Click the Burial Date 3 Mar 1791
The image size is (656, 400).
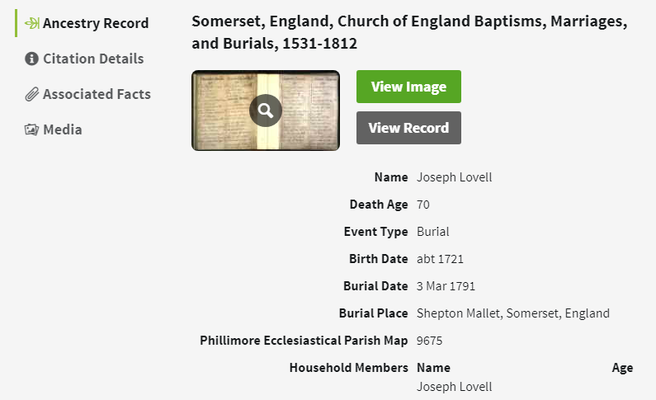coord(446,286)
